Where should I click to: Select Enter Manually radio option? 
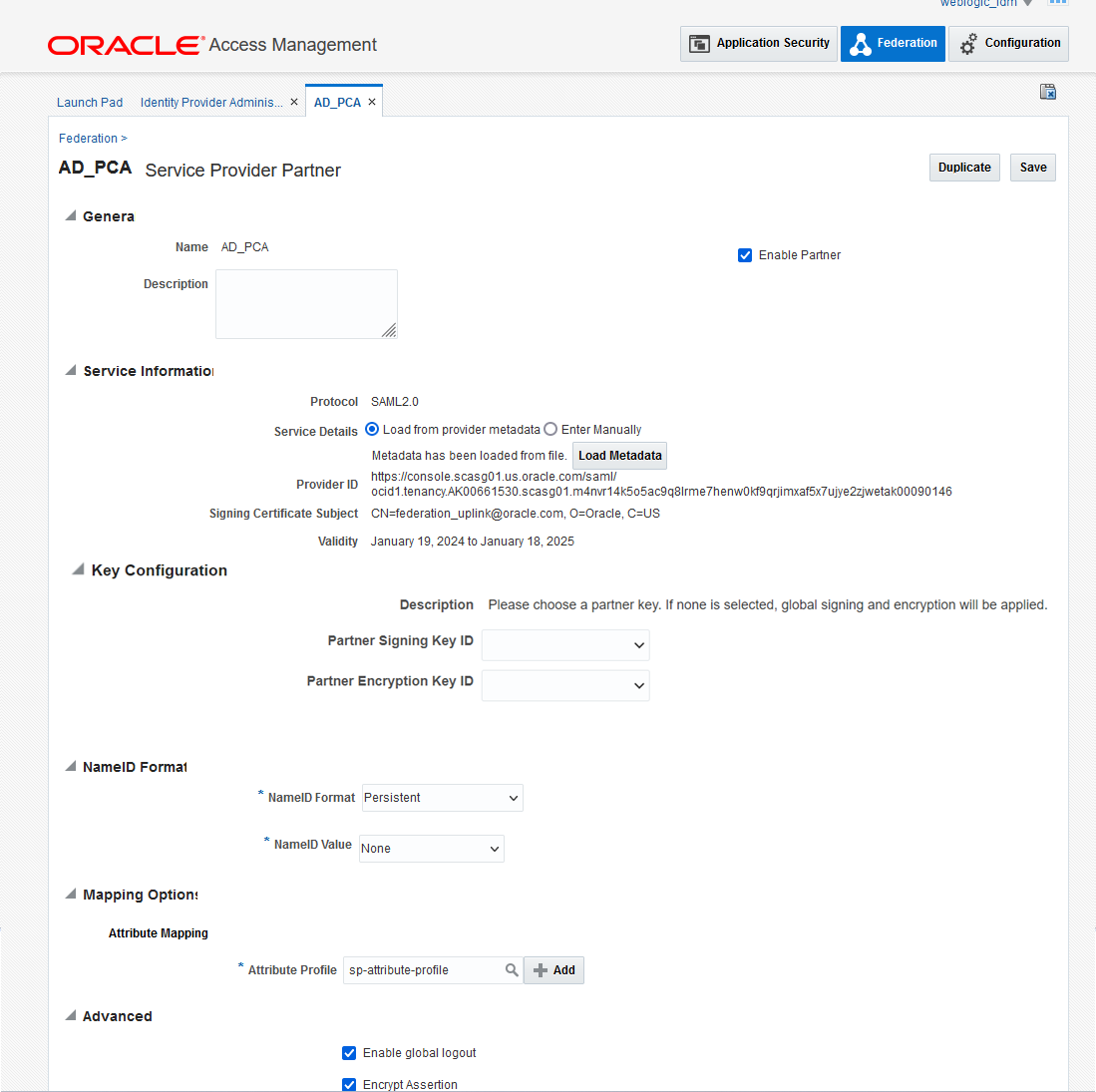tap(550, 429)
